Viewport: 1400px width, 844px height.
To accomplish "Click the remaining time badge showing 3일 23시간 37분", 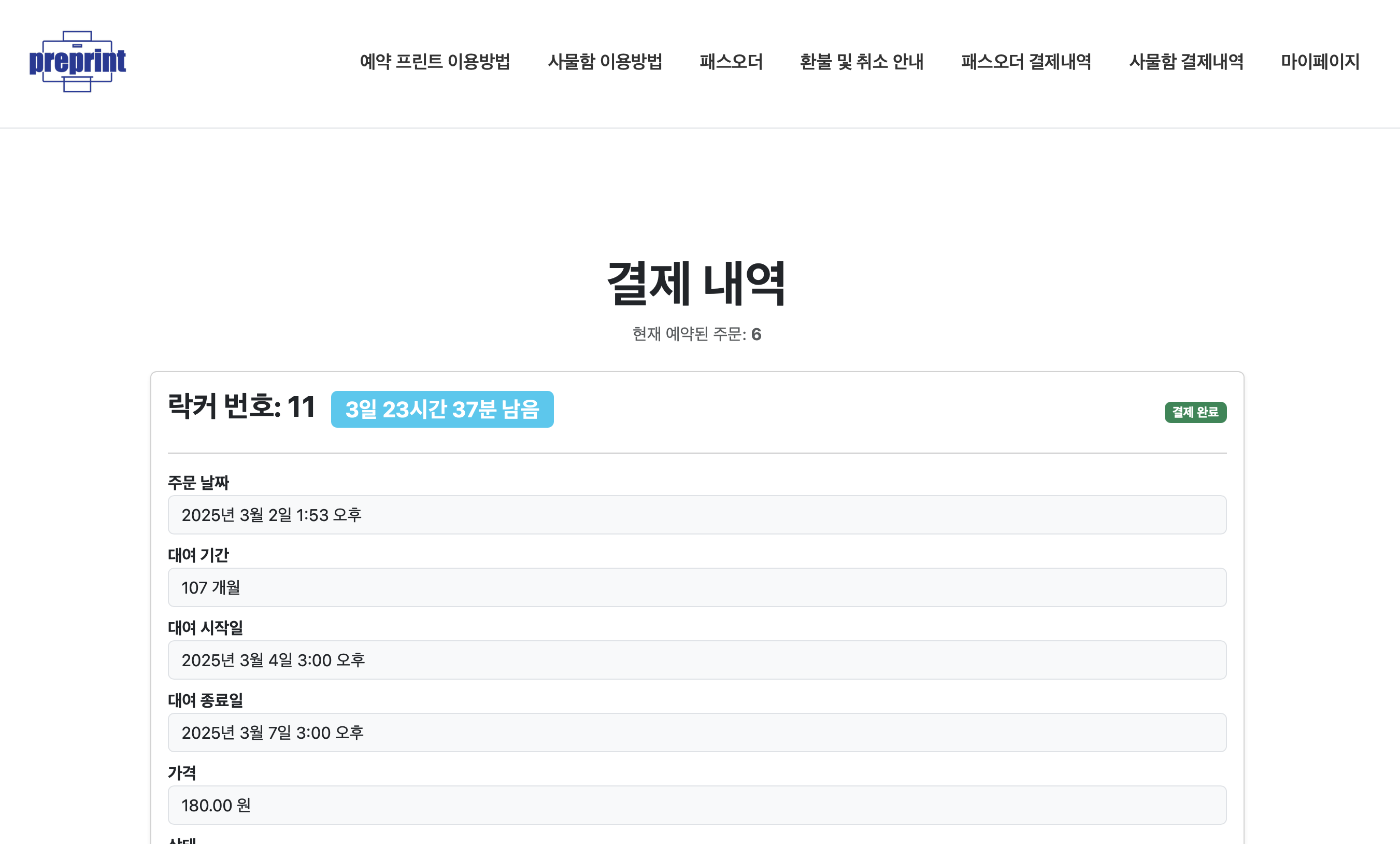I will [442, 409].
